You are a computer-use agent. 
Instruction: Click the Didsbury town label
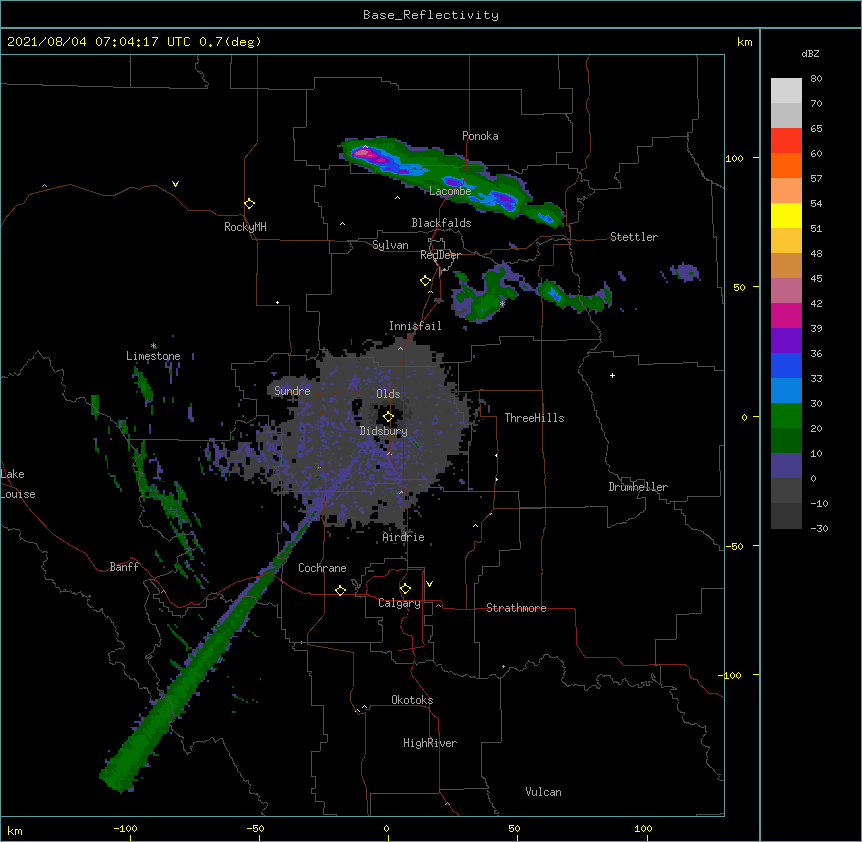pyautogui.click(x=384, y=431)
